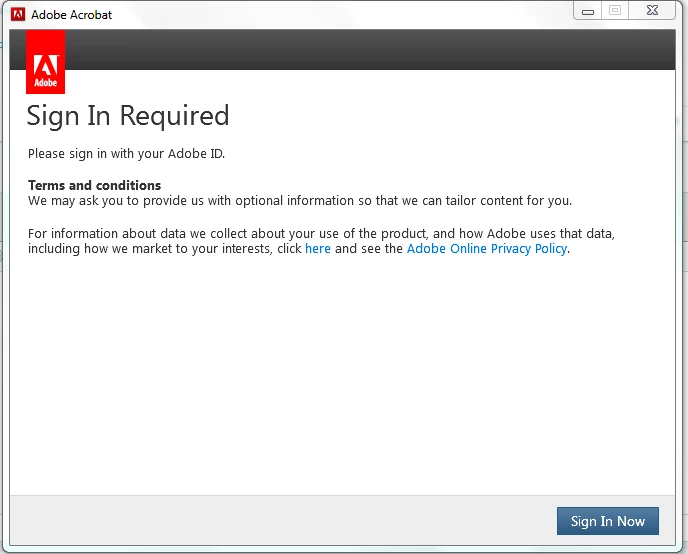Open the Adobe Online Privacy Policy link
Image resolution: width=688 pixels, height=554 pixels.
[x=487, y=249]
